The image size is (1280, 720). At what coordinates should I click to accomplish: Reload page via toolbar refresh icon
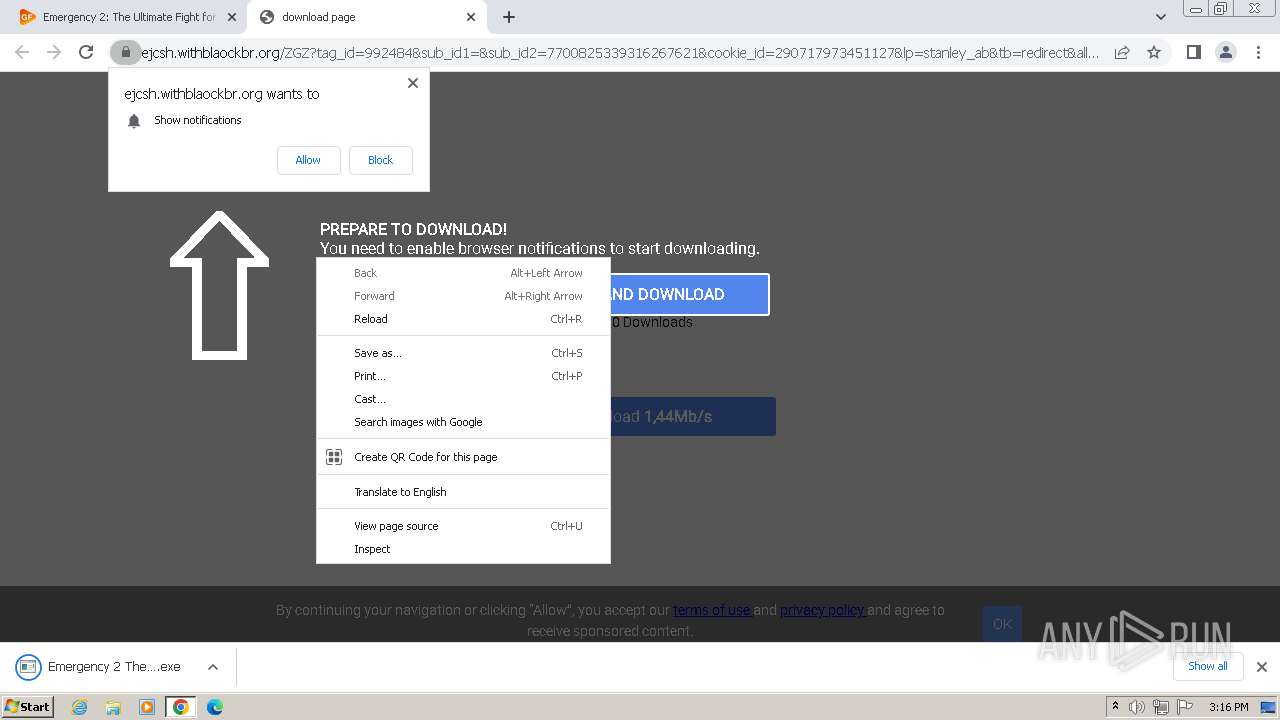tap(86, 52)
